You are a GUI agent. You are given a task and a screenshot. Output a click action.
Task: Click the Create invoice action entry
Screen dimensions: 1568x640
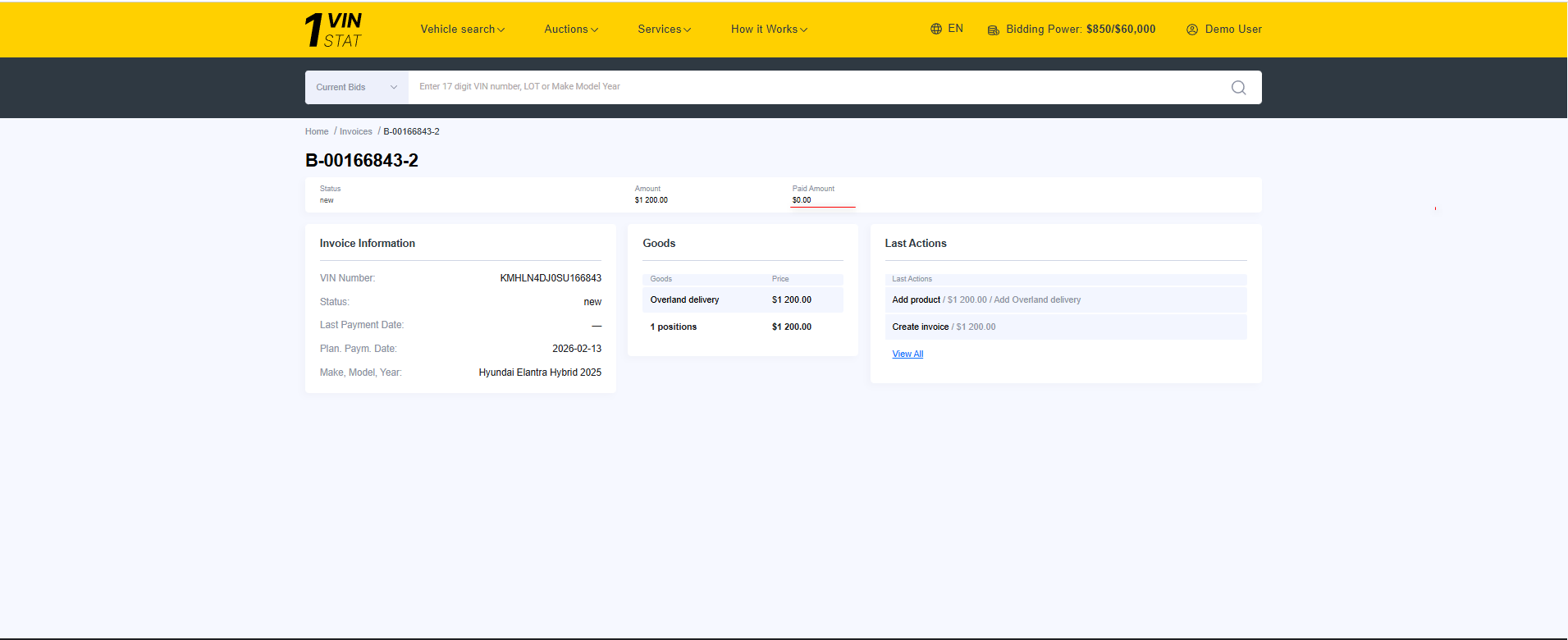(921, 327)
